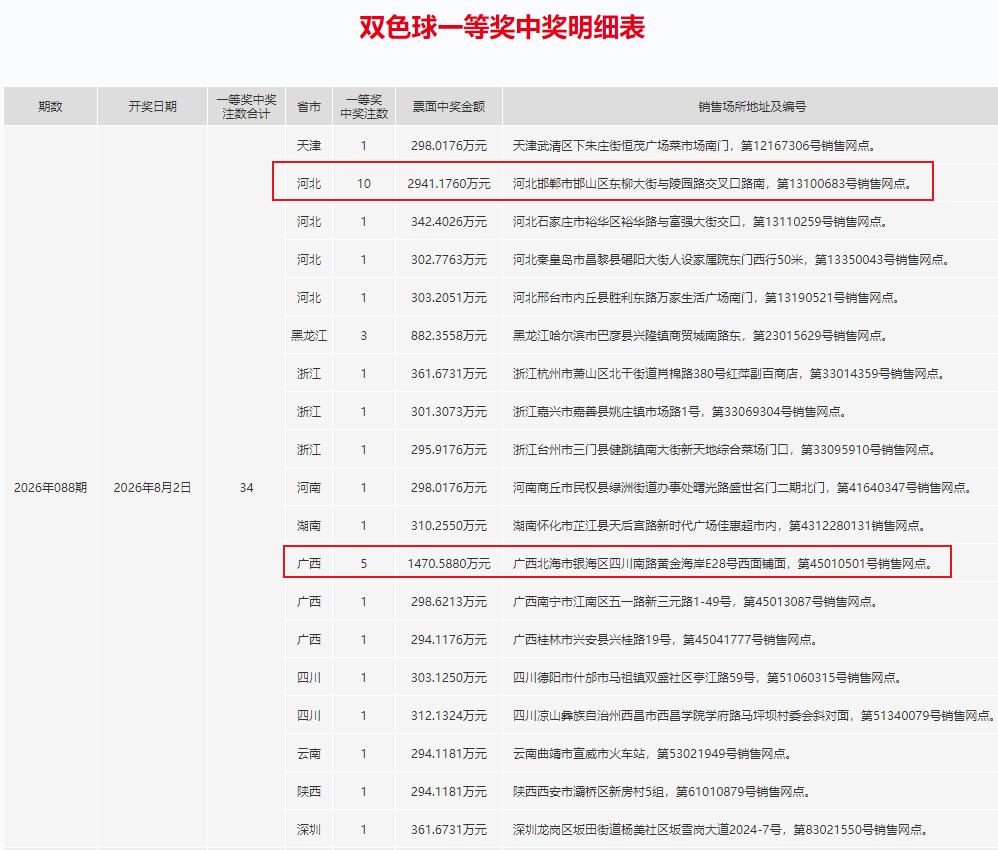Select the 四川德阳市 address with outlet 51060315
998x850 pixels.
tap(708, 677)
